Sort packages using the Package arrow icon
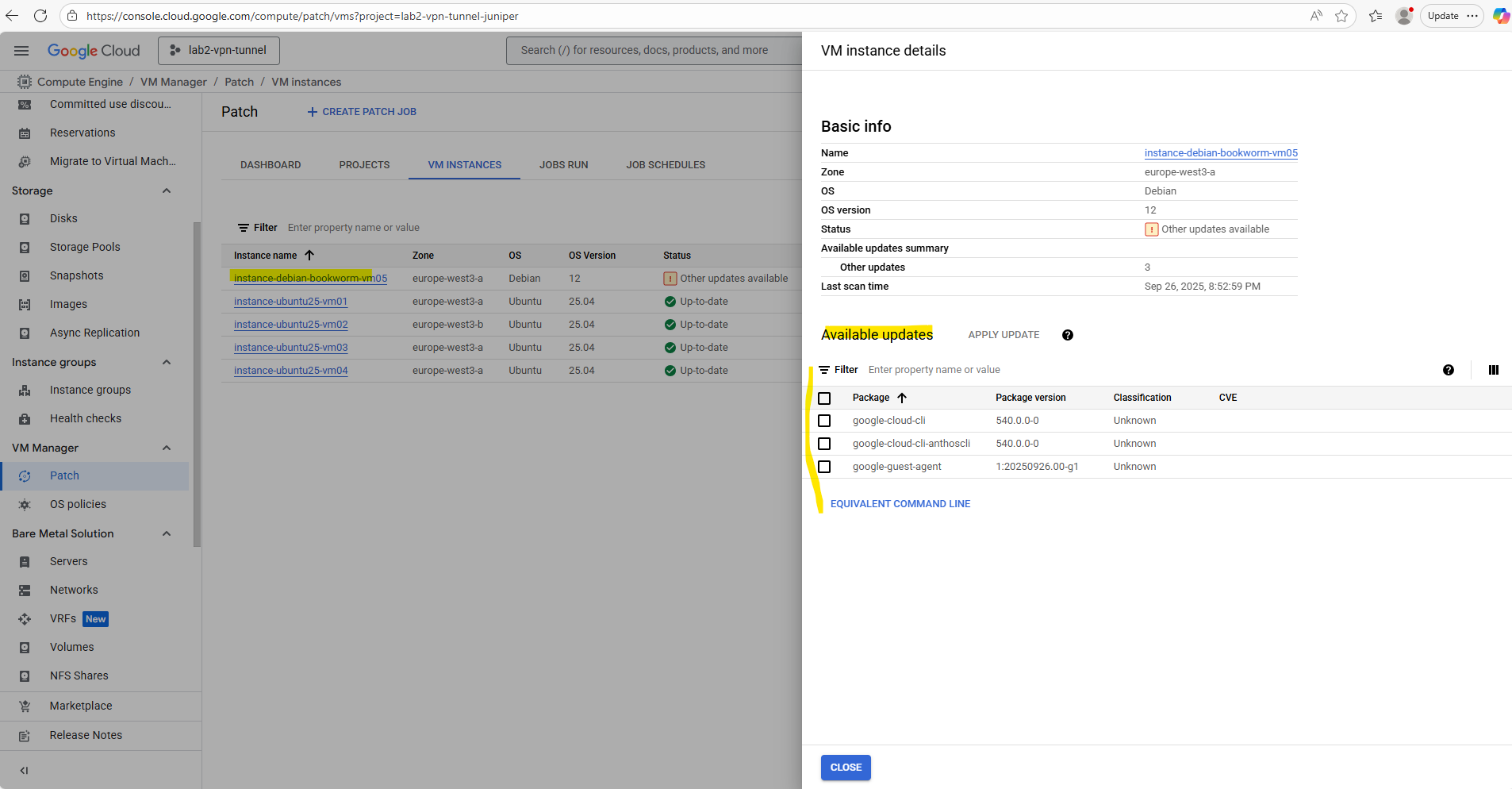This screenshot has height=789, width=1512. [x=901, y=398]
